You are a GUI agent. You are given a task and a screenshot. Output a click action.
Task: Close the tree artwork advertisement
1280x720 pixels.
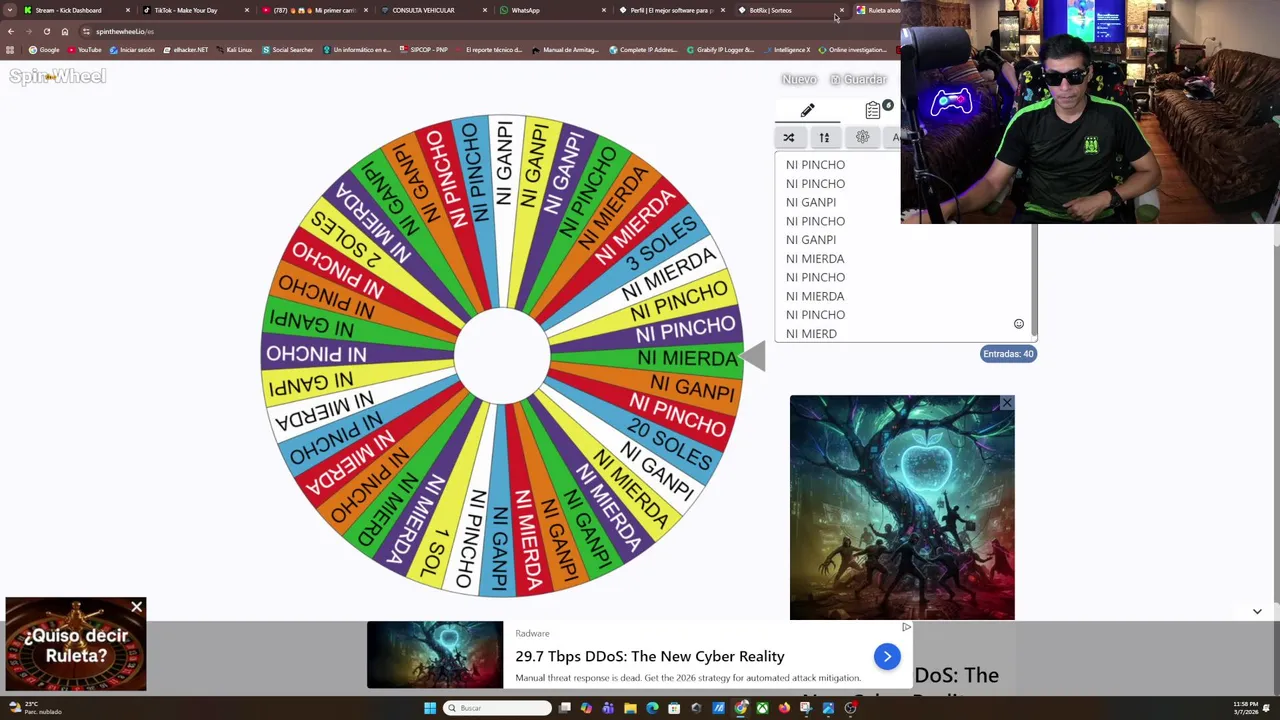pyautogui.click(x=1007, y=403)
